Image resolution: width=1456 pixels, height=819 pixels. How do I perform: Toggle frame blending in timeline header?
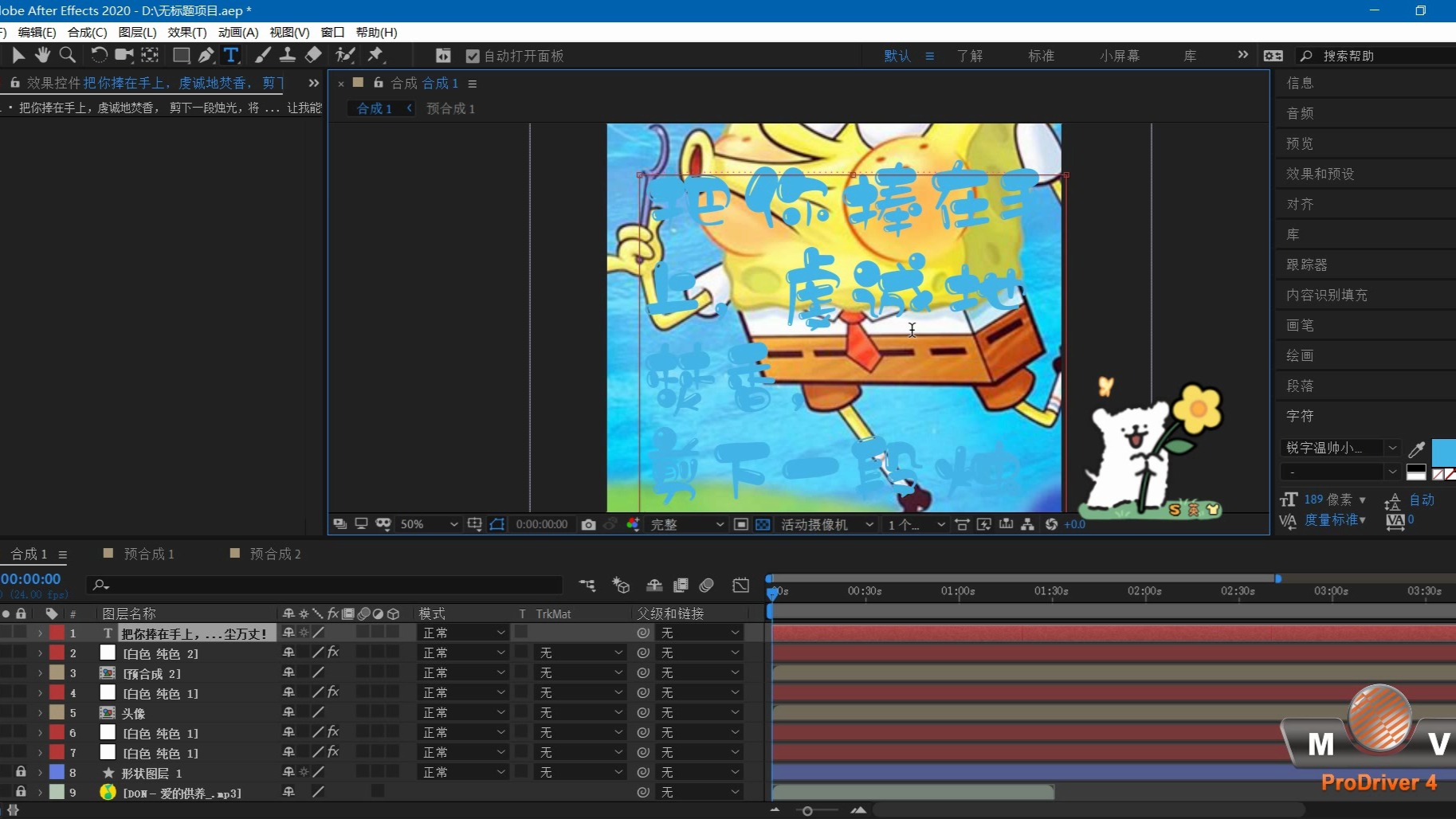click(681, 586)
